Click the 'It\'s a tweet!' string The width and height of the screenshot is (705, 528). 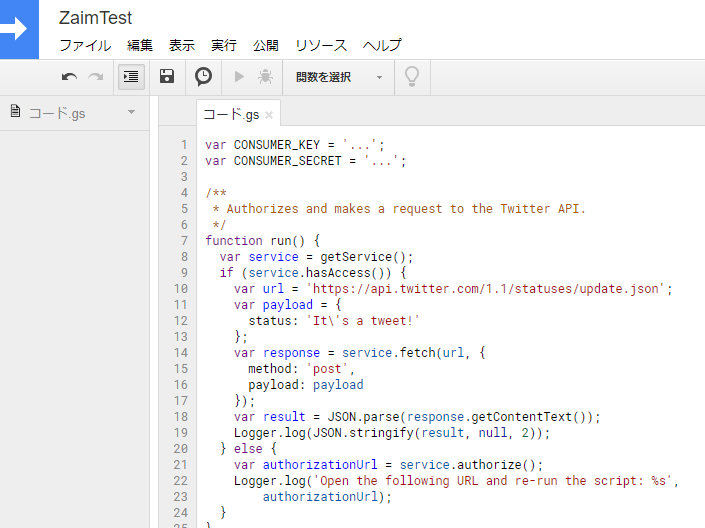(x=363, y=321)
